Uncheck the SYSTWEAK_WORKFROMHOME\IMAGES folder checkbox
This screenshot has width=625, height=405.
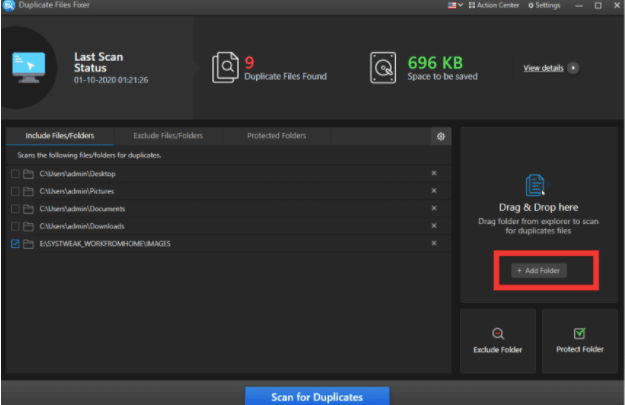(15, 244)
